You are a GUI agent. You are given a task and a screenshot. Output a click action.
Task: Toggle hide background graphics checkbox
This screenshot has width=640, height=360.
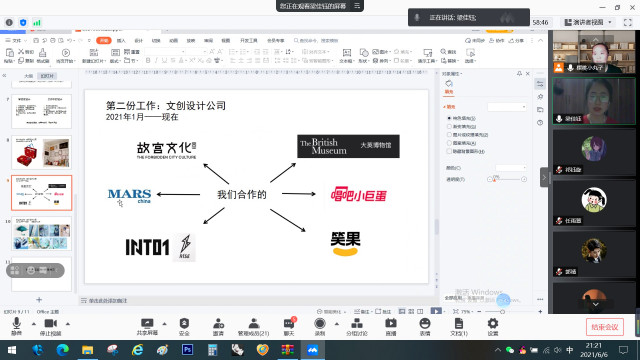449,151
